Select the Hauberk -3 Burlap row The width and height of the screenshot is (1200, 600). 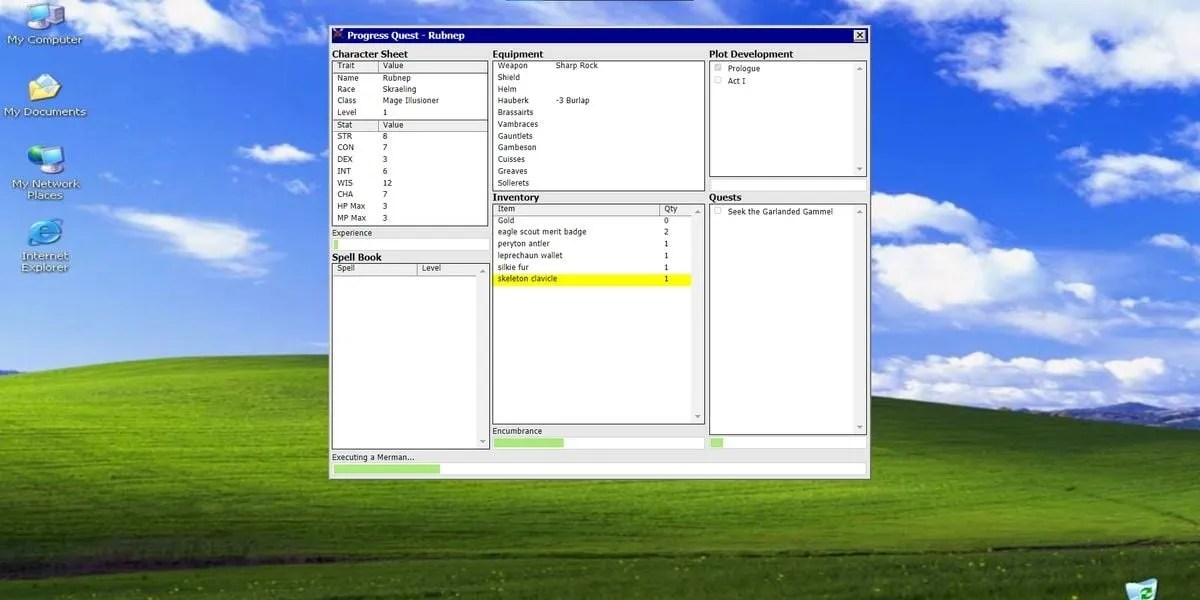pos(598,100)
